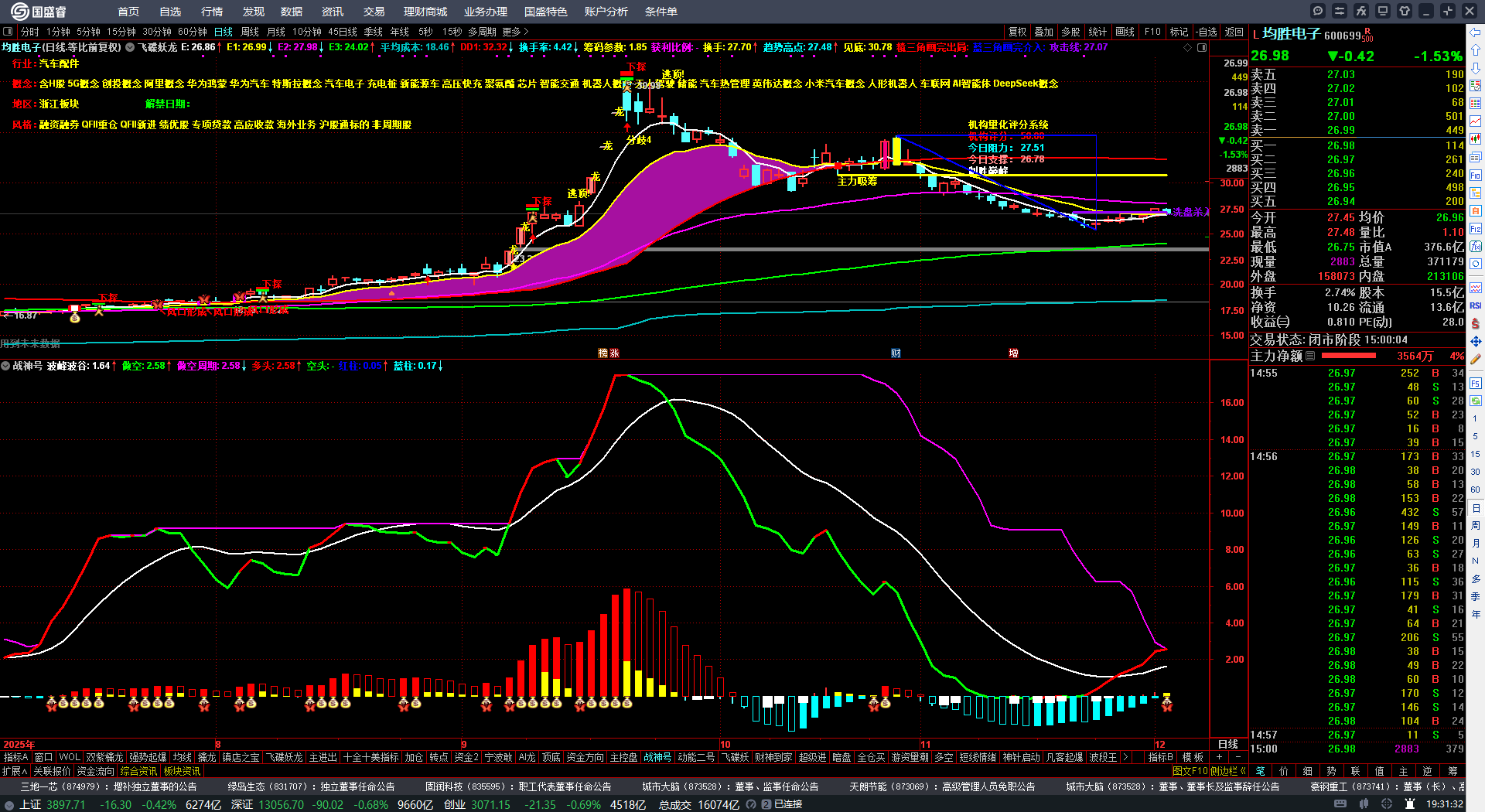Open the 行情 menu

pyautogui.click(x=212, y=12)
